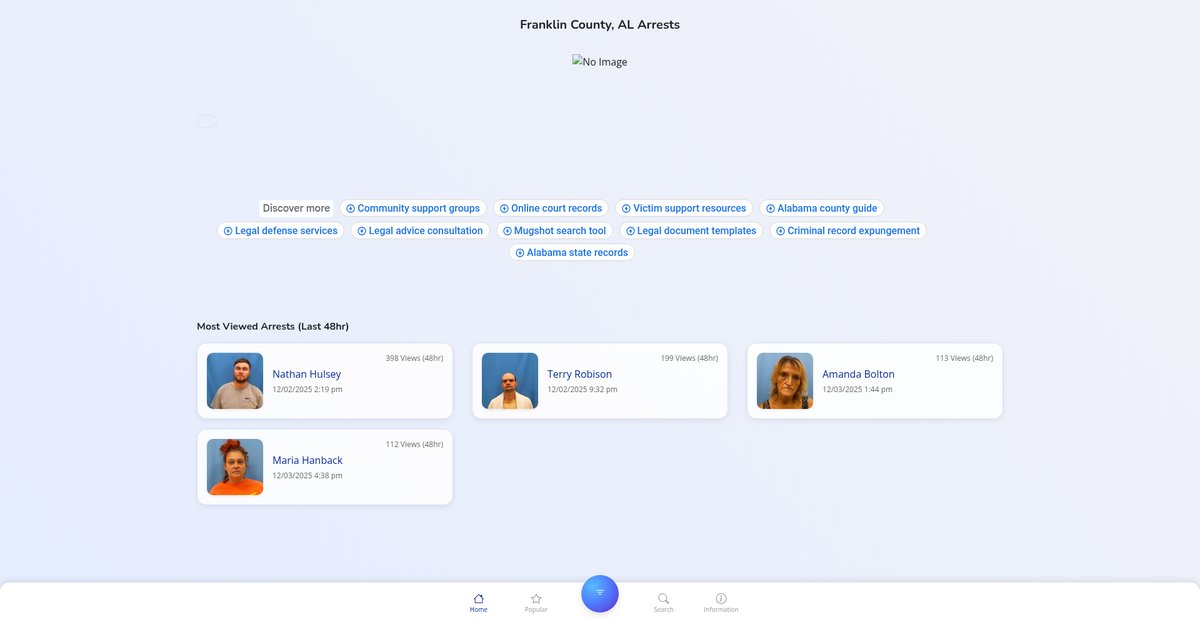Click the '199 Views (48hr)' text
The height and width of the screenshot is (620, 1200).
click(689, 358)
